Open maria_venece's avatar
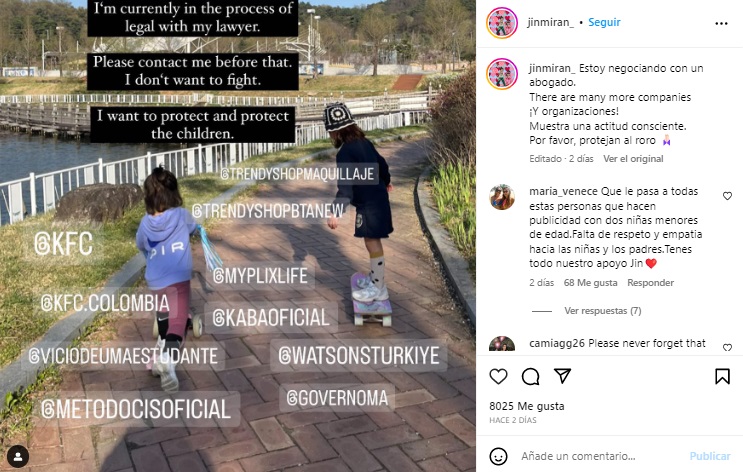Viewport: 743px width, 472px height. 502,197
